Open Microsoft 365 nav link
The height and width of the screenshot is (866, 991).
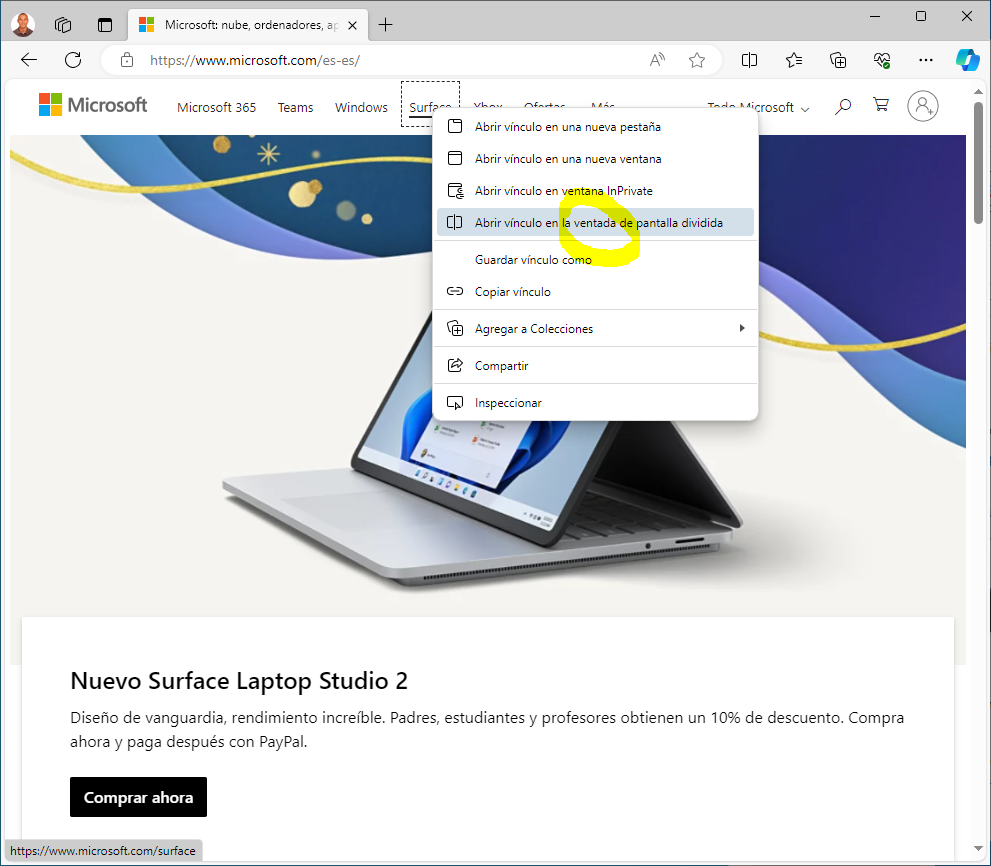(216, 107)
